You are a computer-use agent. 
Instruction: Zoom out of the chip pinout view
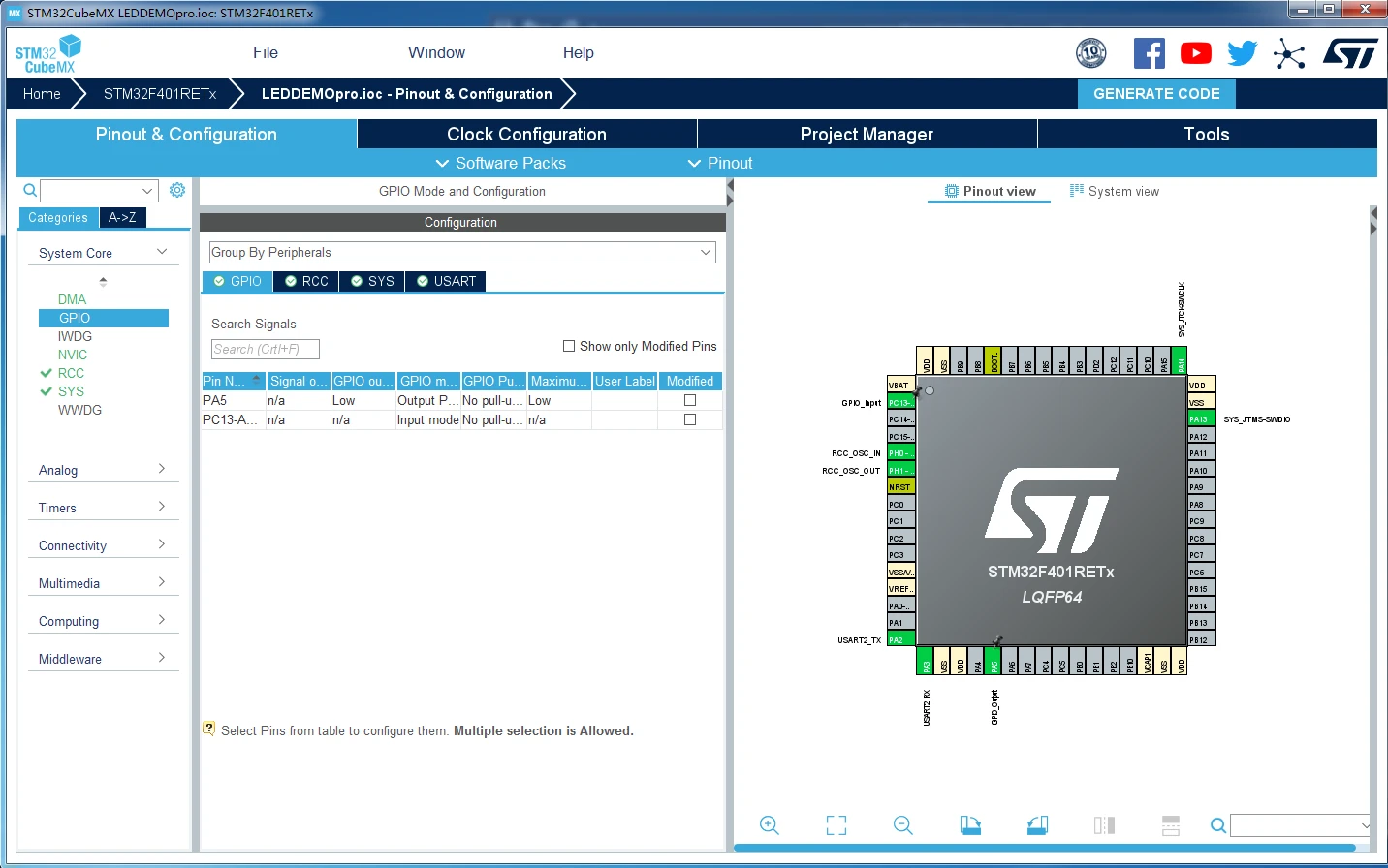click(x=903, y=825)
